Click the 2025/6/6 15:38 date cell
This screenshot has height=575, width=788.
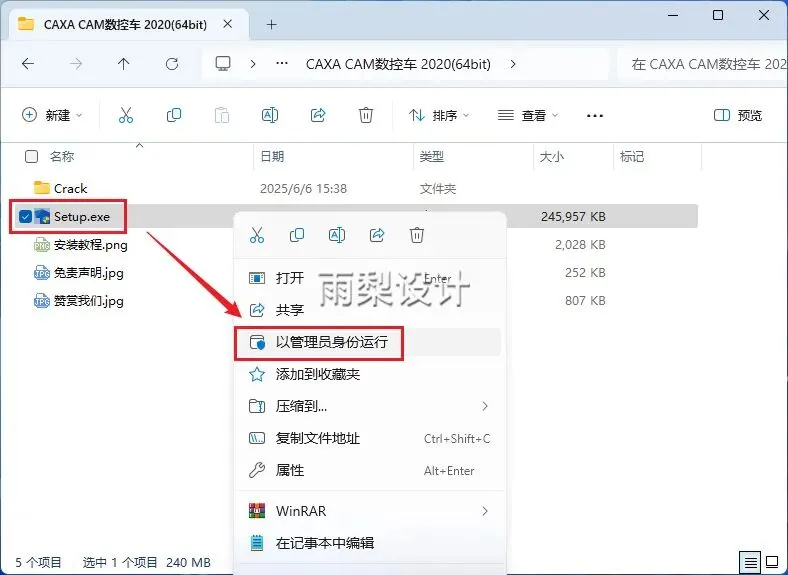303,188
